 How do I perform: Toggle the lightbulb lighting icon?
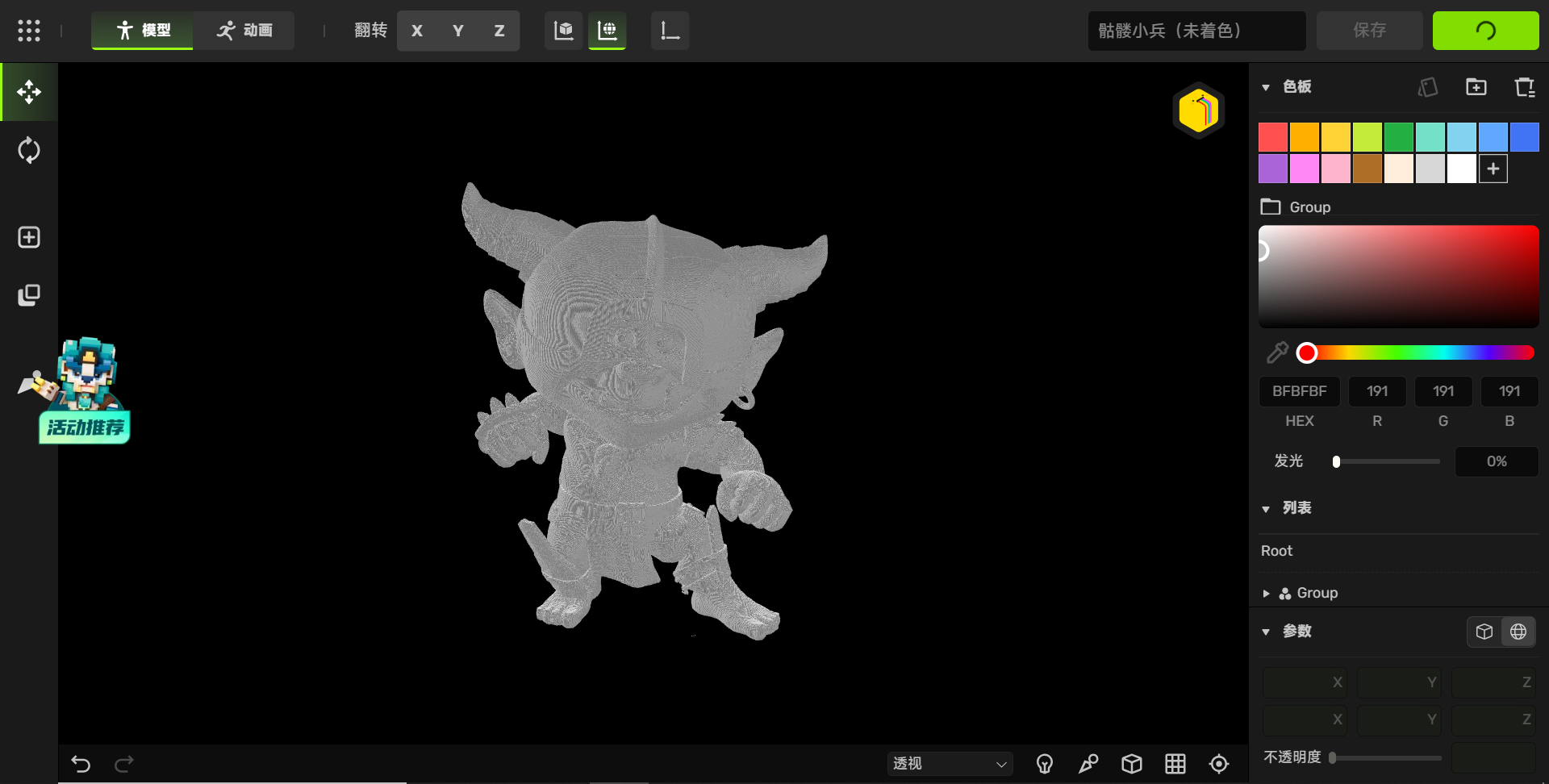(x=1045, y=764)
